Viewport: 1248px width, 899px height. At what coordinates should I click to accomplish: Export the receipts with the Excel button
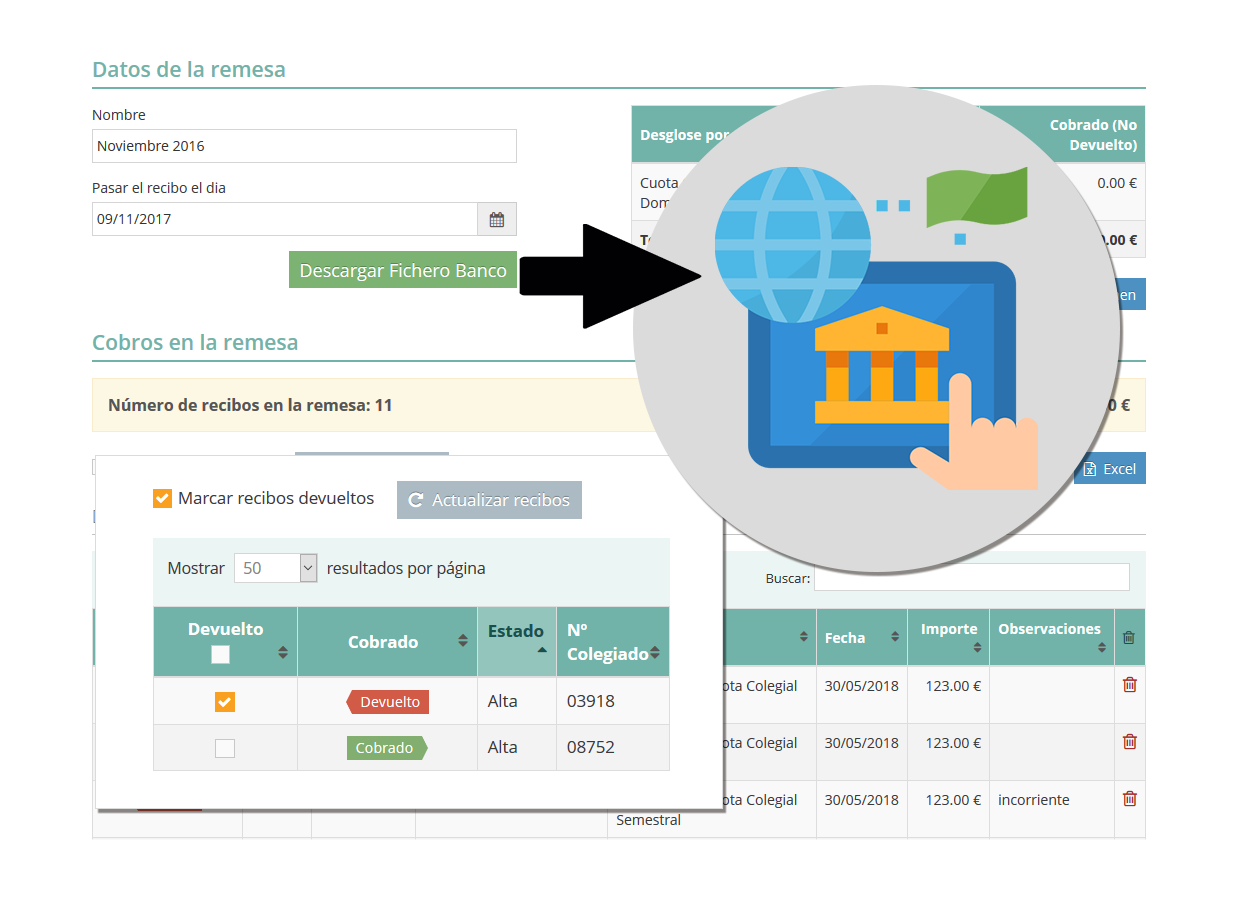(x=1110, y=468)
